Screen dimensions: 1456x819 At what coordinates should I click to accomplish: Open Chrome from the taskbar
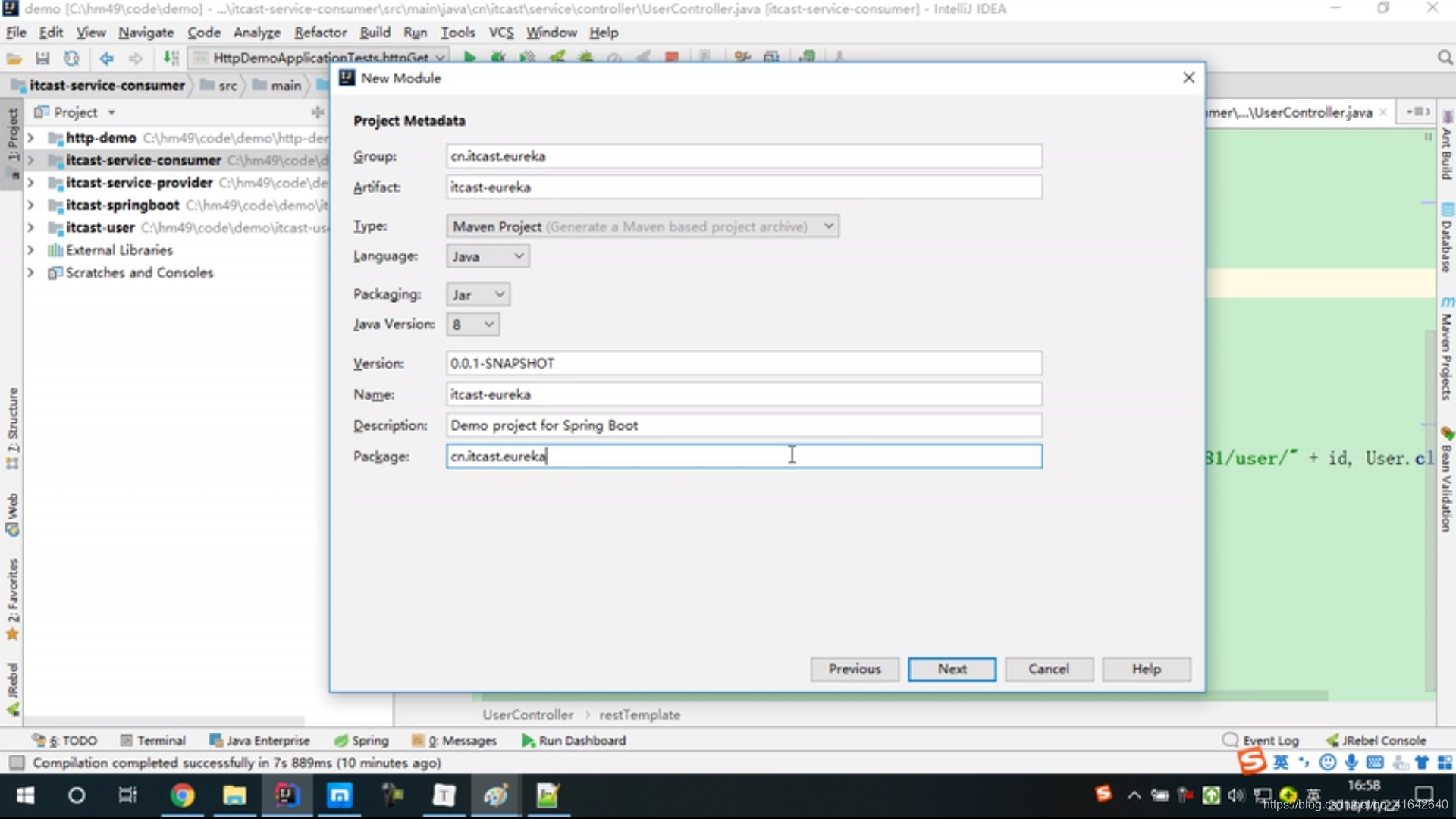182,795
